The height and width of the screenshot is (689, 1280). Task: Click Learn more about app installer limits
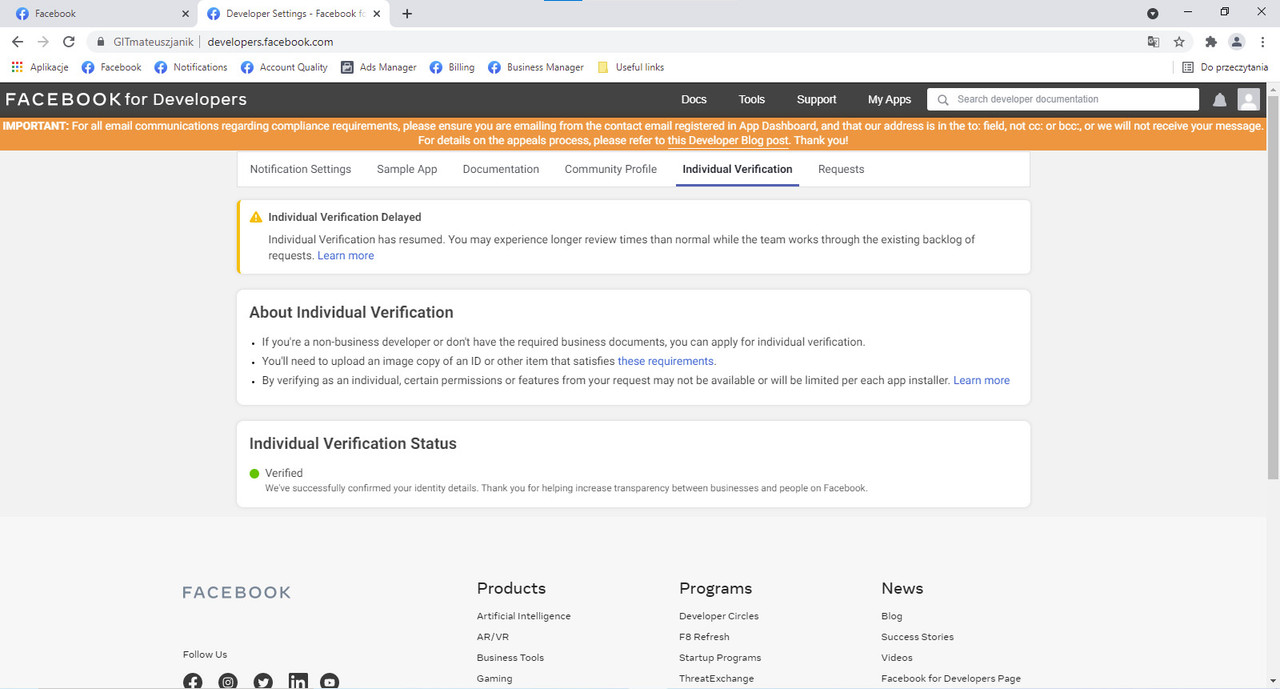click(981, 380)
